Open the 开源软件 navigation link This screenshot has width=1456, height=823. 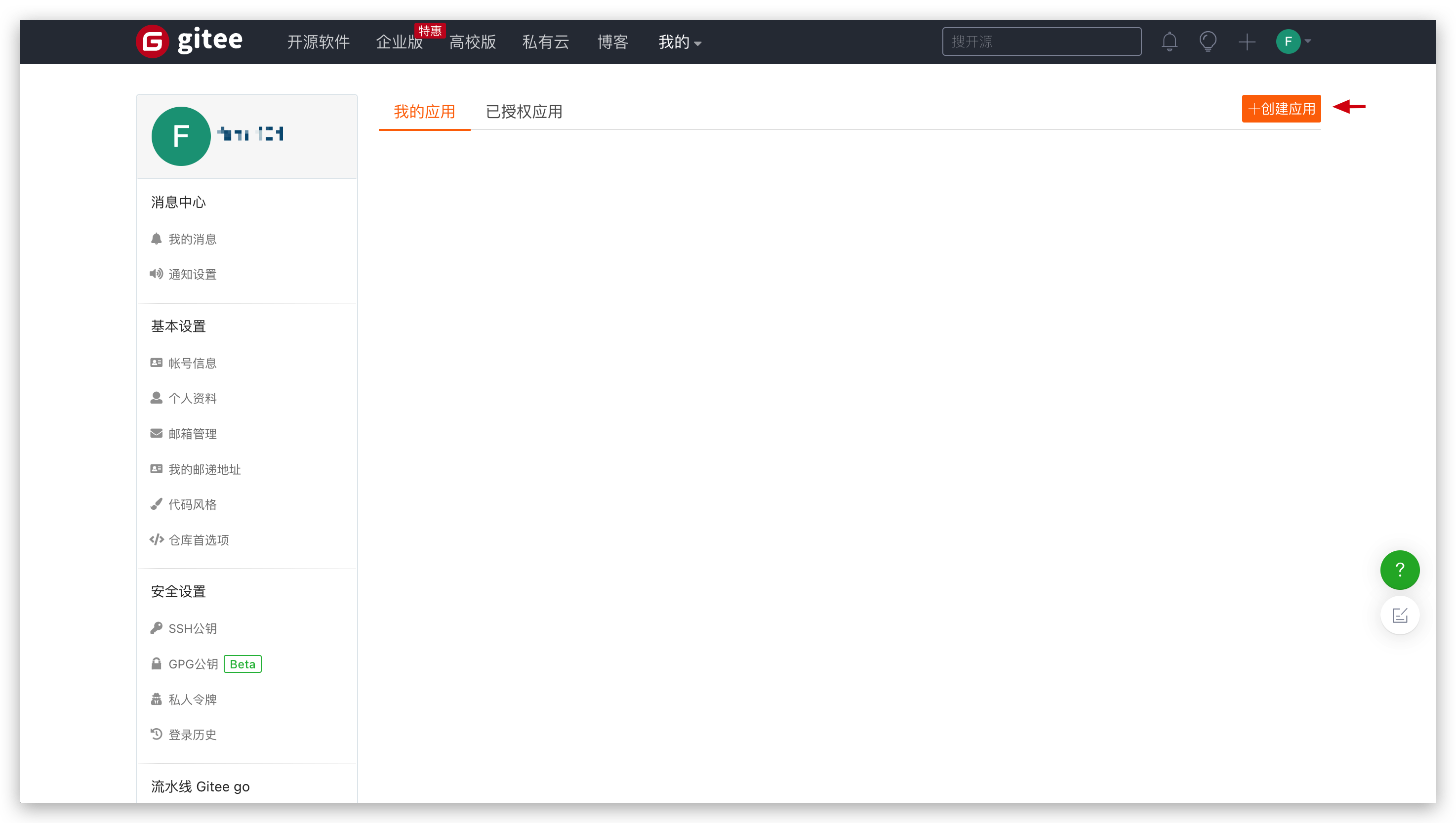(318, 42)
